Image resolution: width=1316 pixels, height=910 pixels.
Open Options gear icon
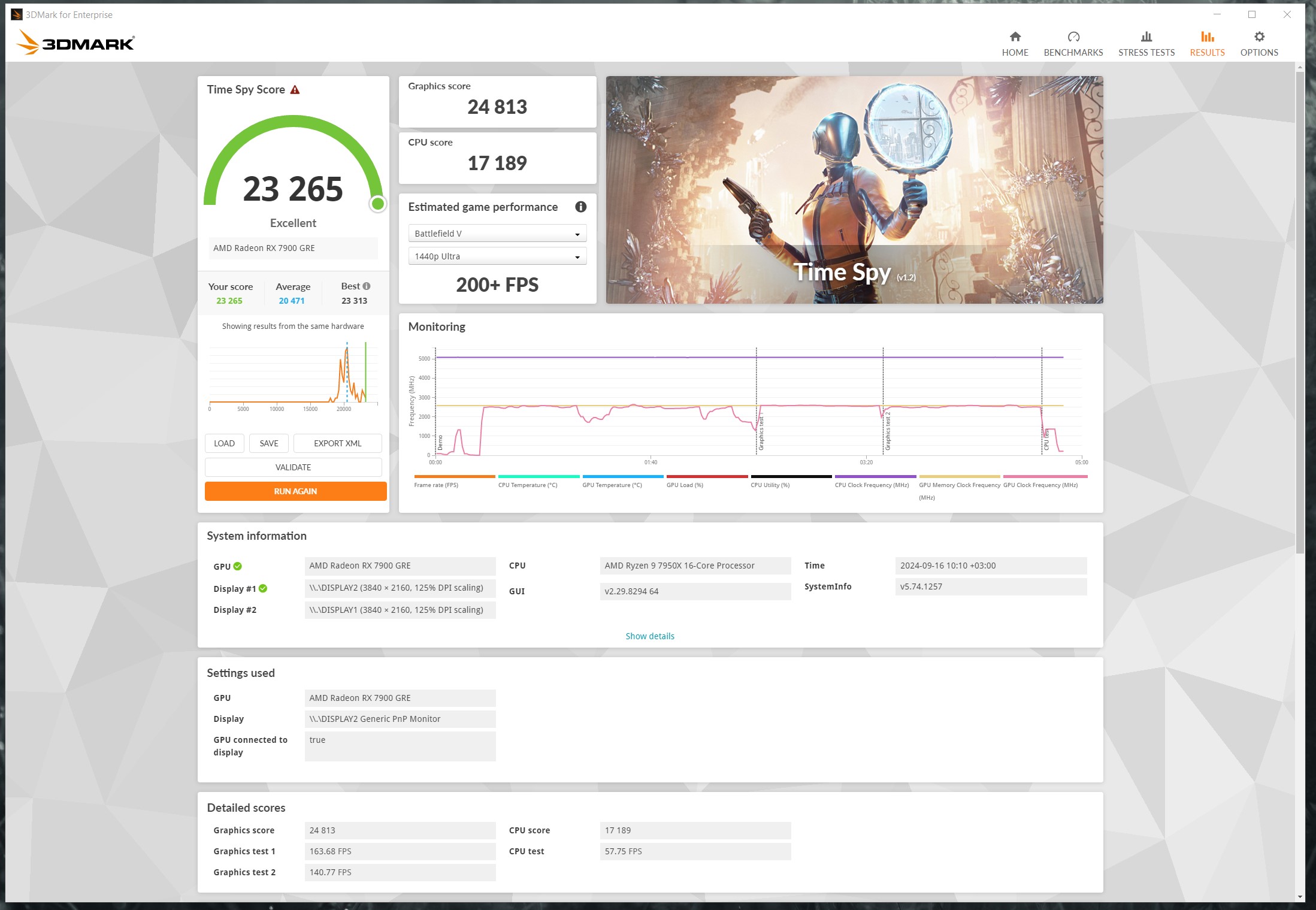click(1258, 37)
